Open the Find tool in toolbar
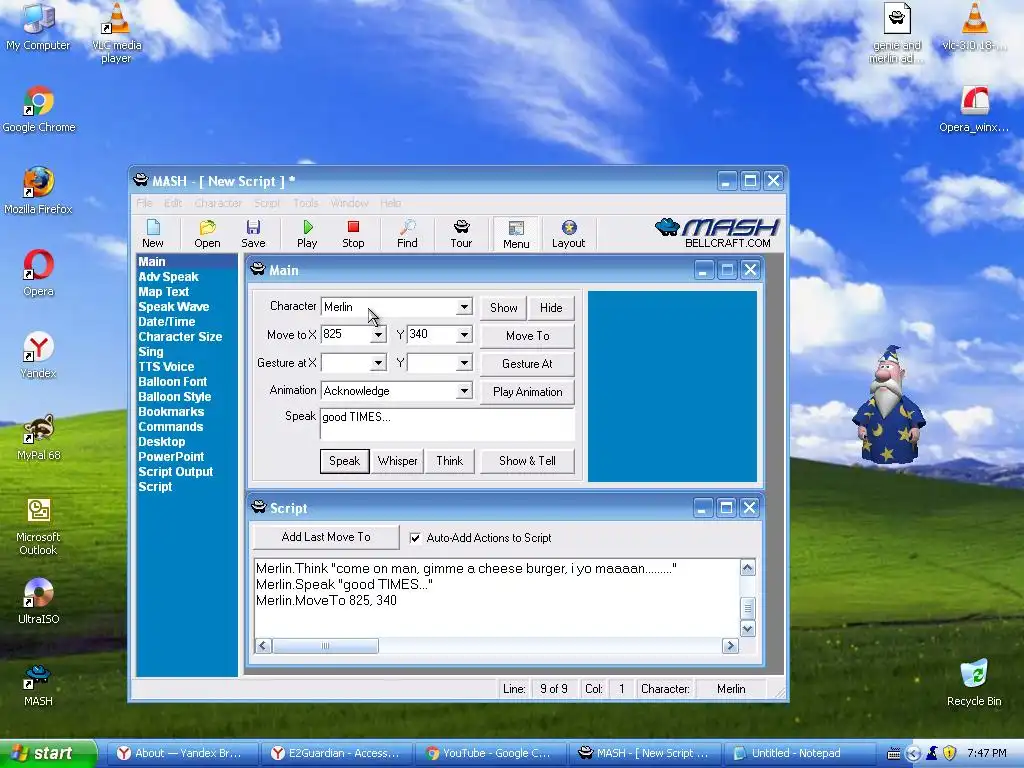The width and height of the screenshot is (1024, 768). 408,233
